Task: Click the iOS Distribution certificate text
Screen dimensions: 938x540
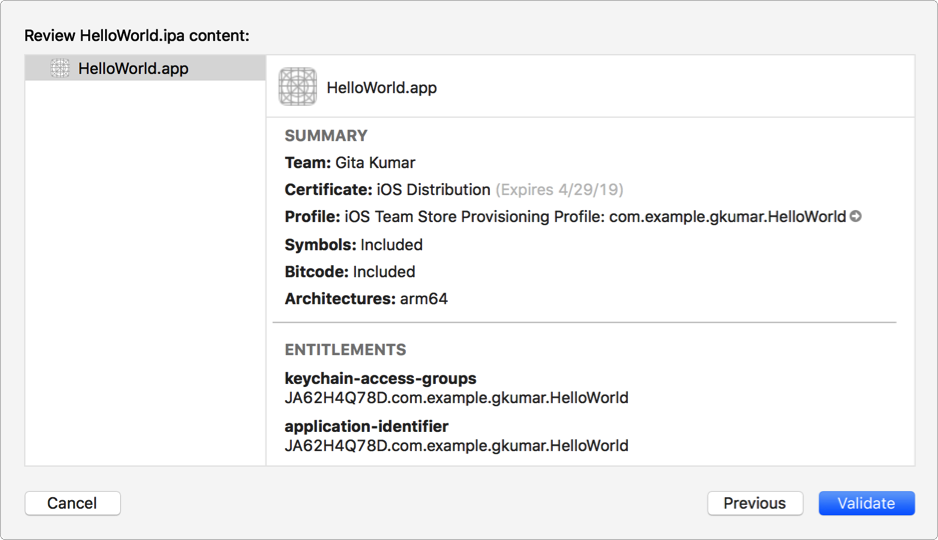Action: coord(433,190)
